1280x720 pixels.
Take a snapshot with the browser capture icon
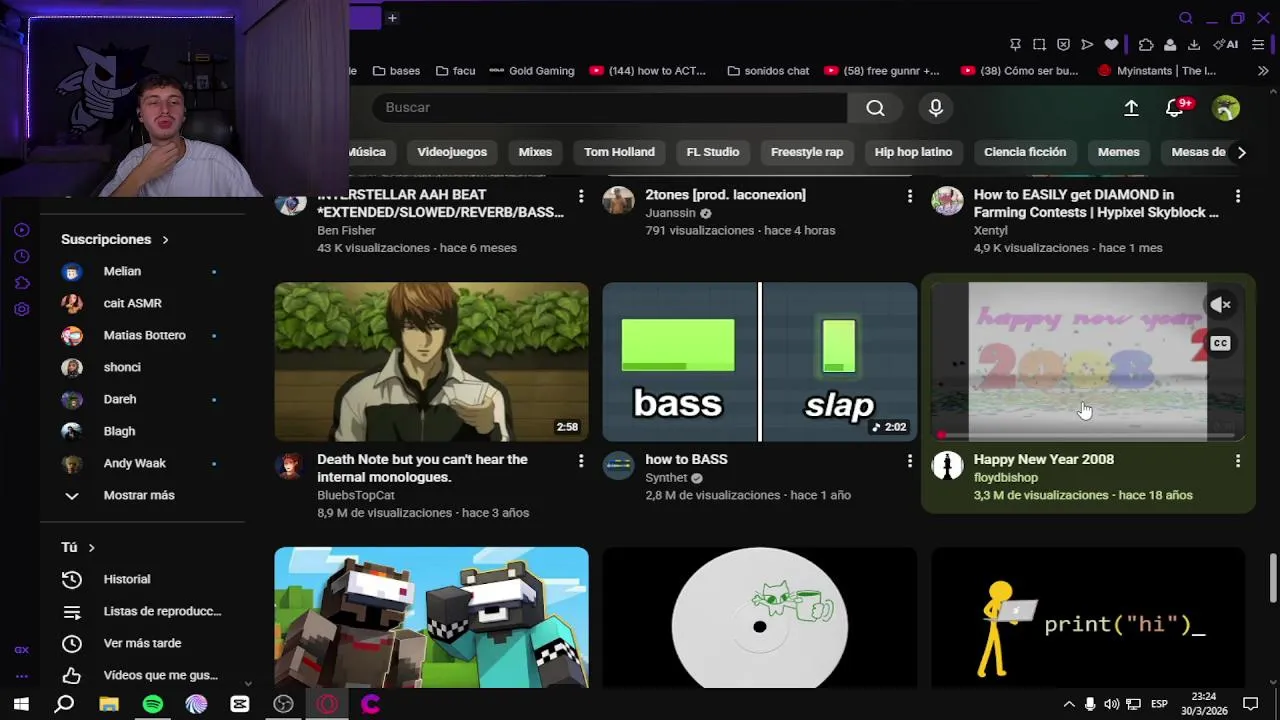click(x=1039, y=45)
